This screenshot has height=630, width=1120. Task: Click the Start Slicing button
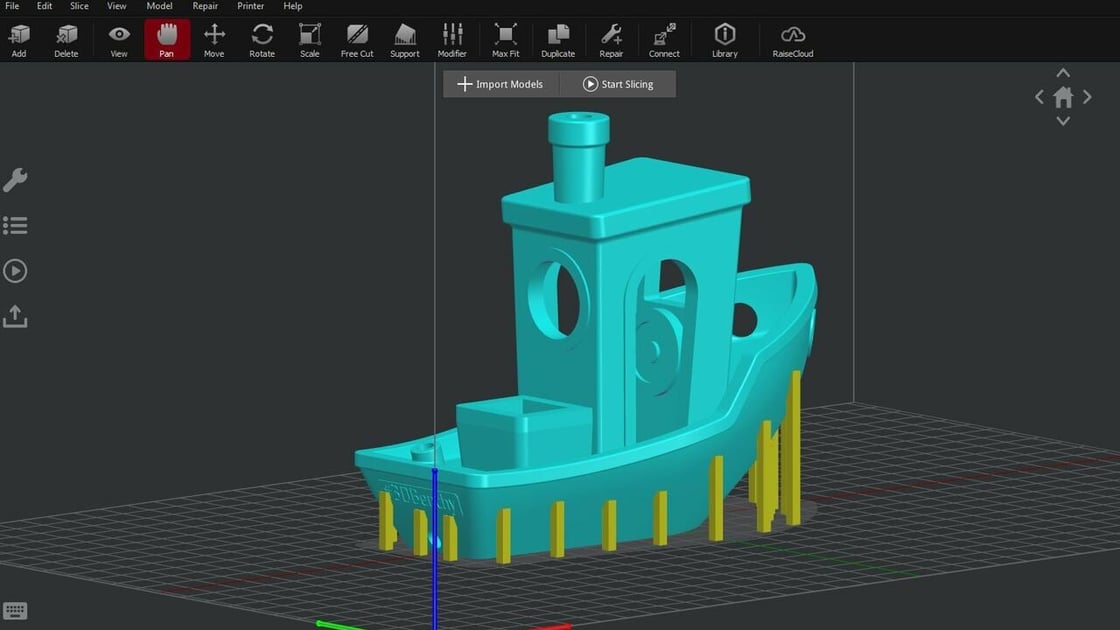pos(618,84)
